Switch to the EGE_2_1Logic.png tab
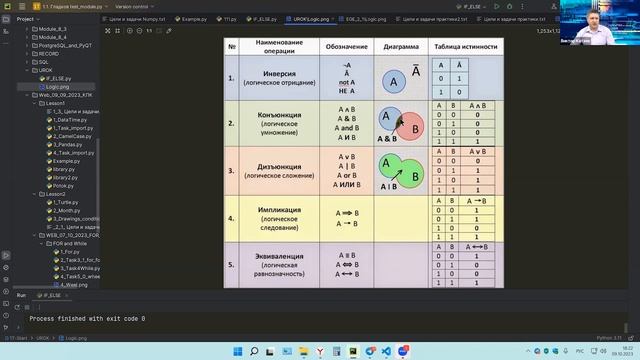 (x=363, y=19)
